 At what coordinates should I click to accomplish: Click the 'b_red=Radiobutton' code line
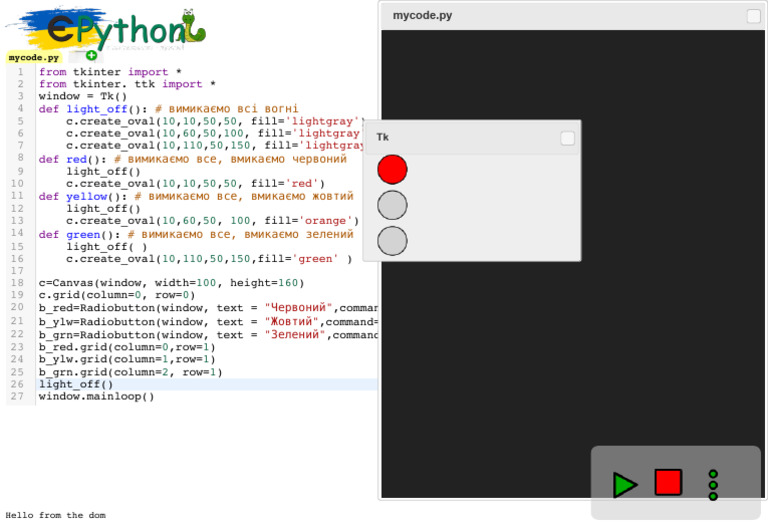pyautogui.click(x=208, y=308)
